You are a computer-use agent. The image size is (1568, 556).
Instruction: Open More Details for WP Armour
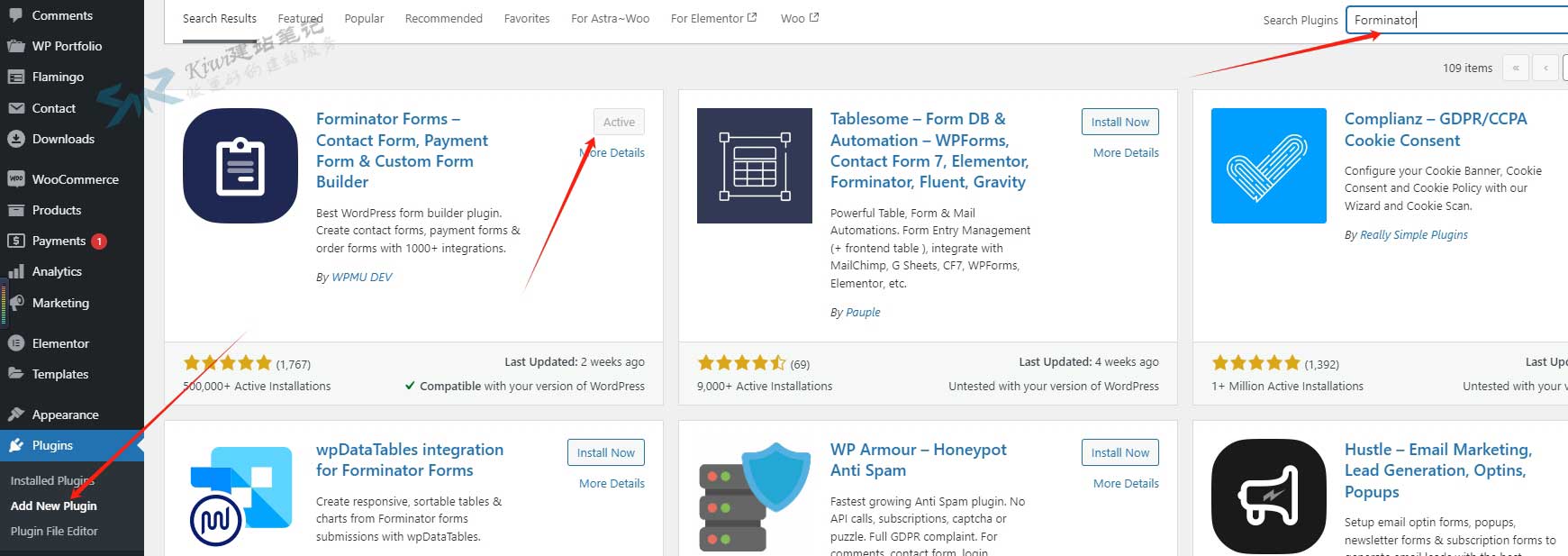1126,484
